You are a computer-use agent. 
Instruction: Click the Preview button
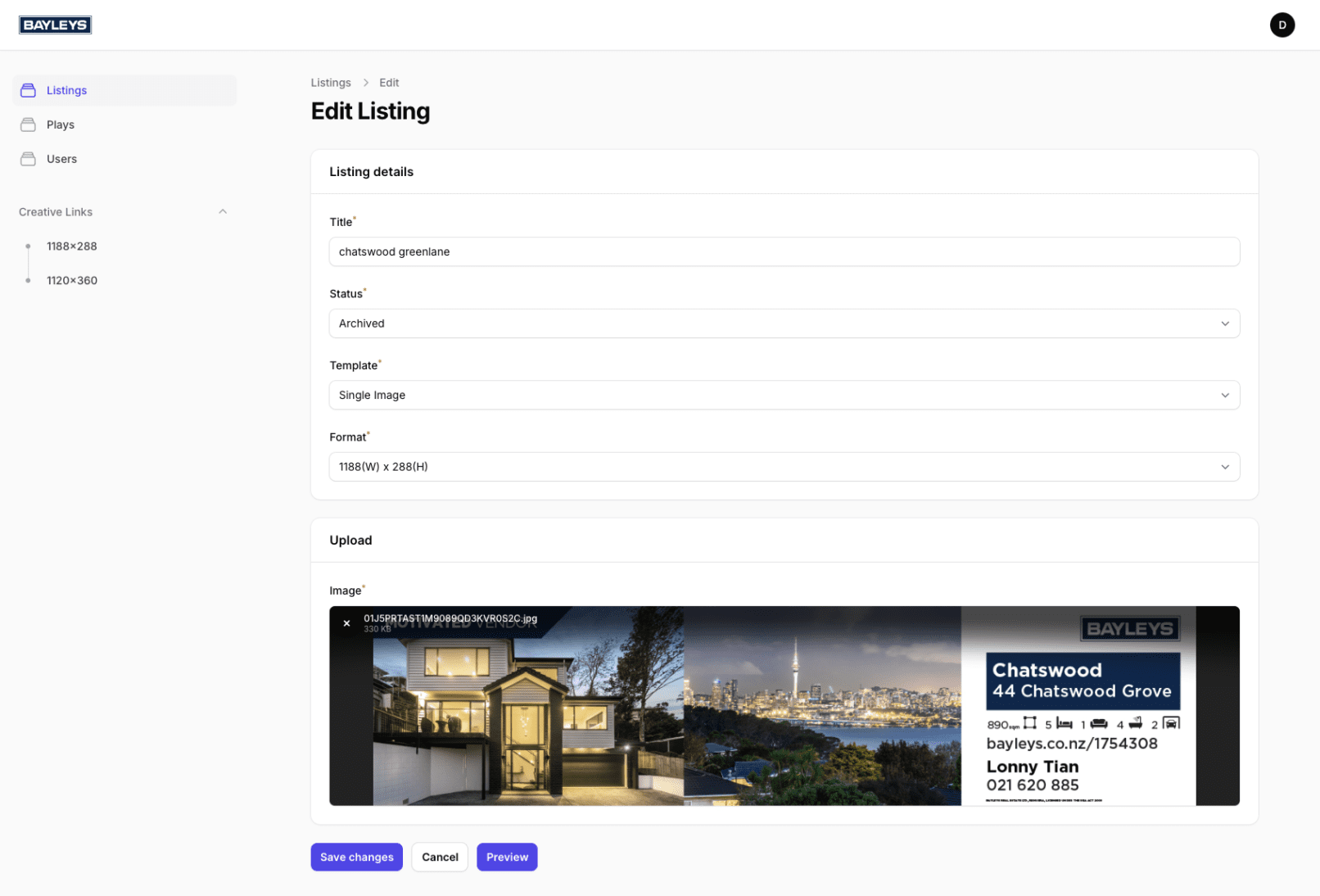tap(507, 857)
